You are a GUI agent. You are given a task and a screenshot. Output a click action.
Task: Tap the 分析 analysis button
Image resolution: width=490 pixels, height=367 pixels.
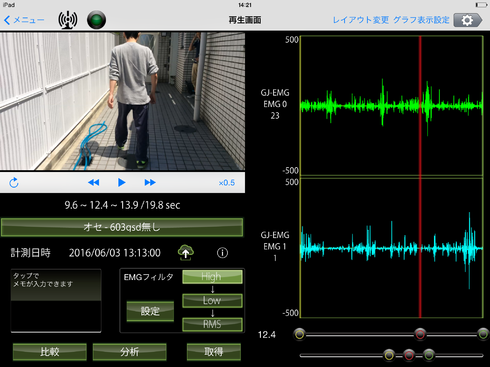click(x=129, y=352)
